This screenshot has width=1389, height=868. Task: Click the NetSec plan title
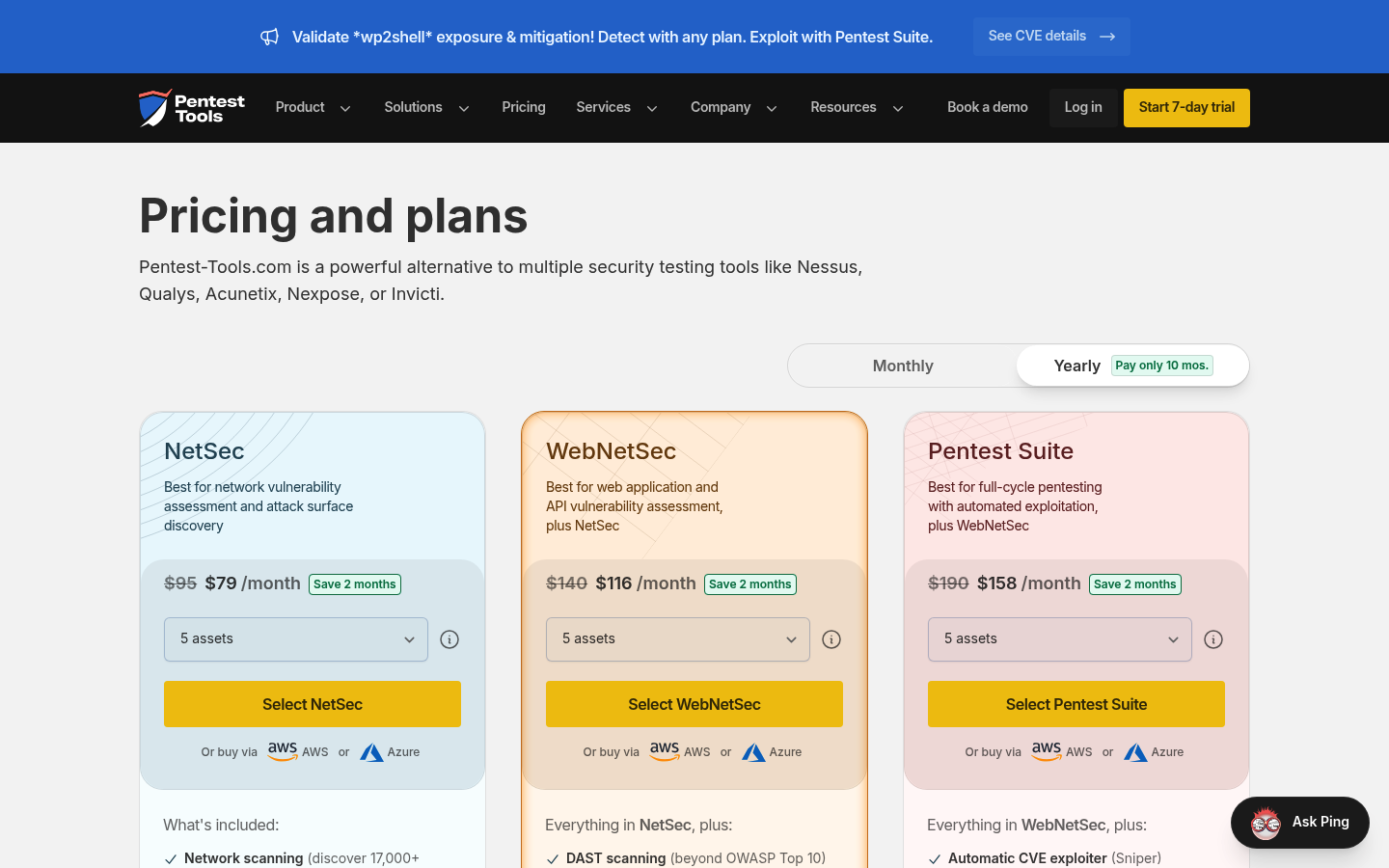click(x=204, y=451)
